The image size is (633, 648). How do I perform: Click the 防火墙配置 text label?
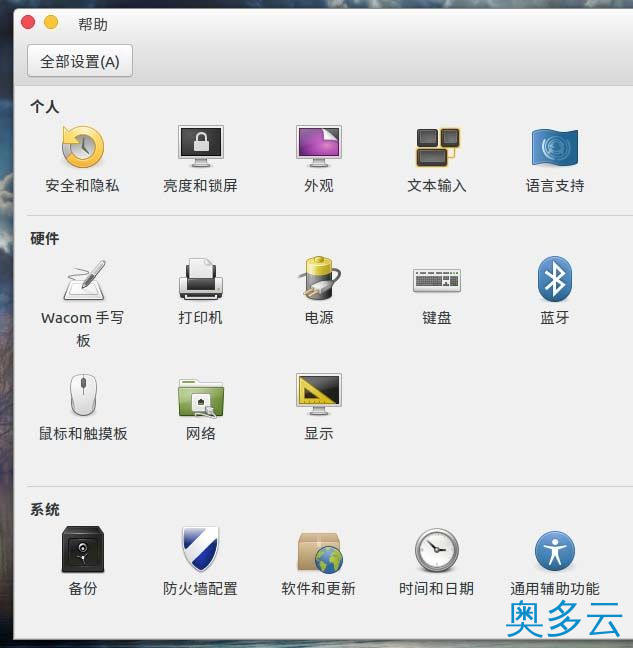(x=201, y=588)
